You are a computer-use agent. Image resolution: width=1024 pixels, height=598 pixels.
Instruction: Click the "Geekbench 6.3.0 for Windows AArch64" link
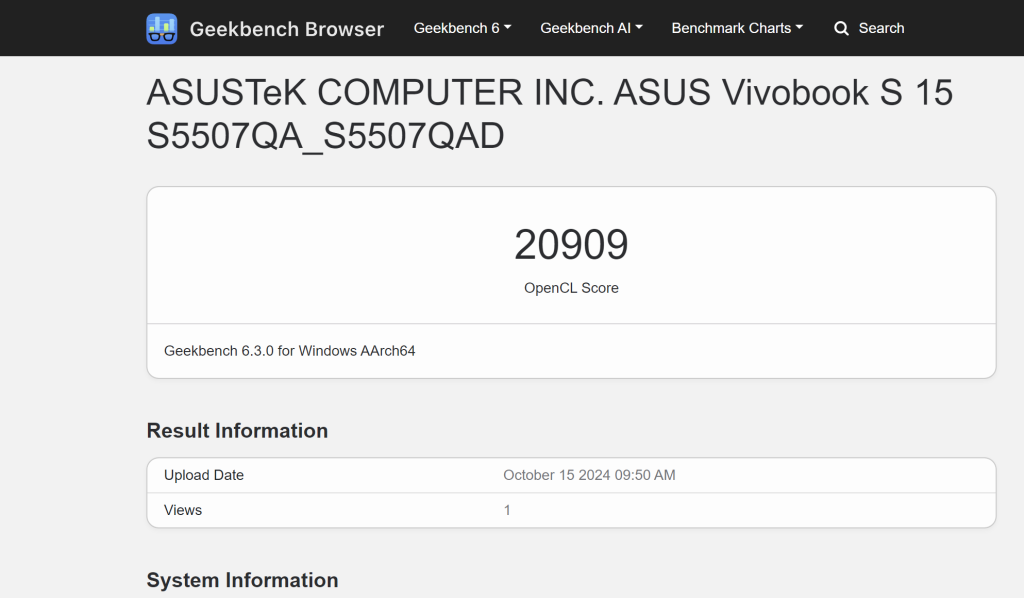click(x=290, y=351)
